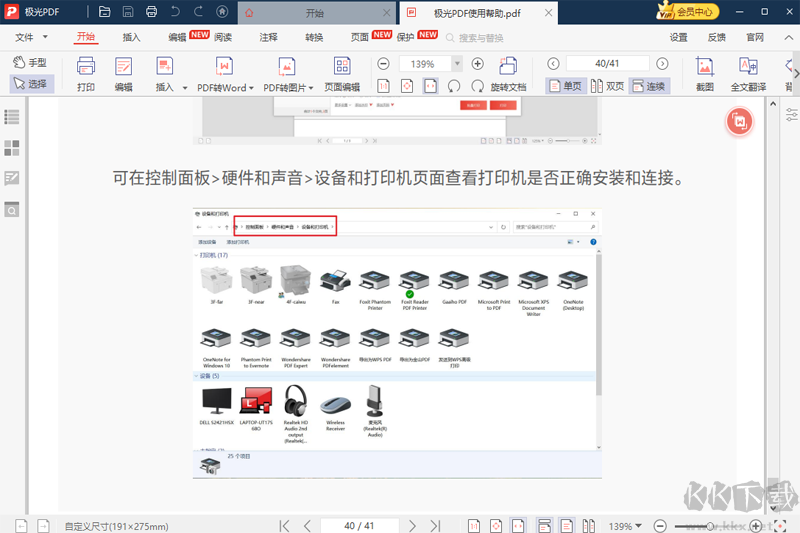Open 反馈 feedback
This screenshot has height=533, width=800.
coord(717,37)
